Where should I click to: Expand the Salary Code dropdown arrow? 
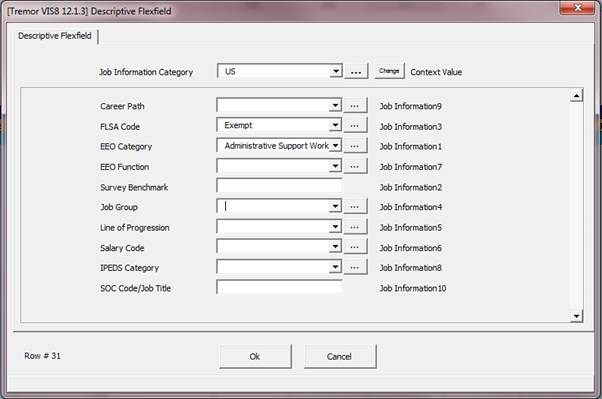pos(335,247)
